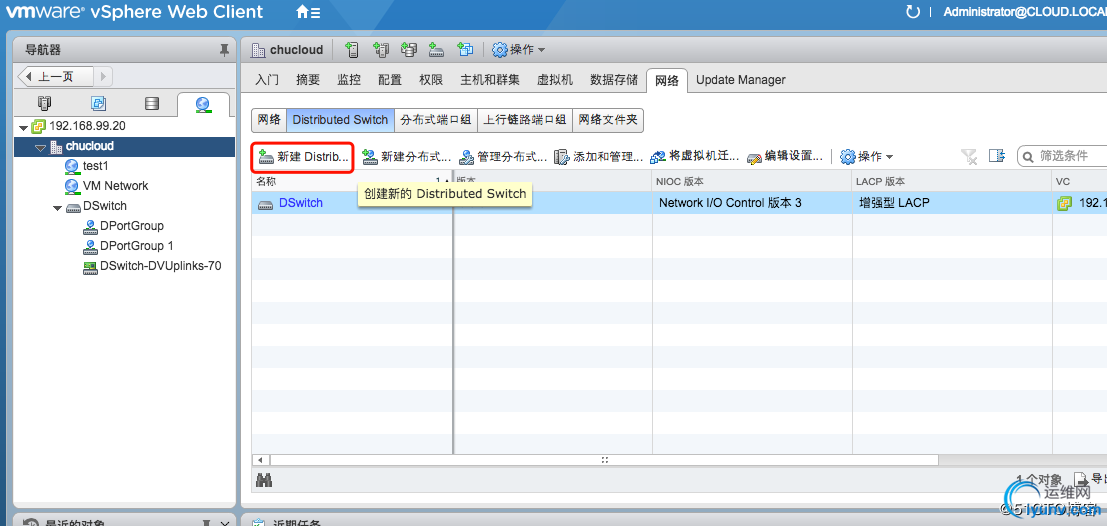Select the Uplink Port Groups sub-tab
This screenshot has width=1107, height=526.
525,120
